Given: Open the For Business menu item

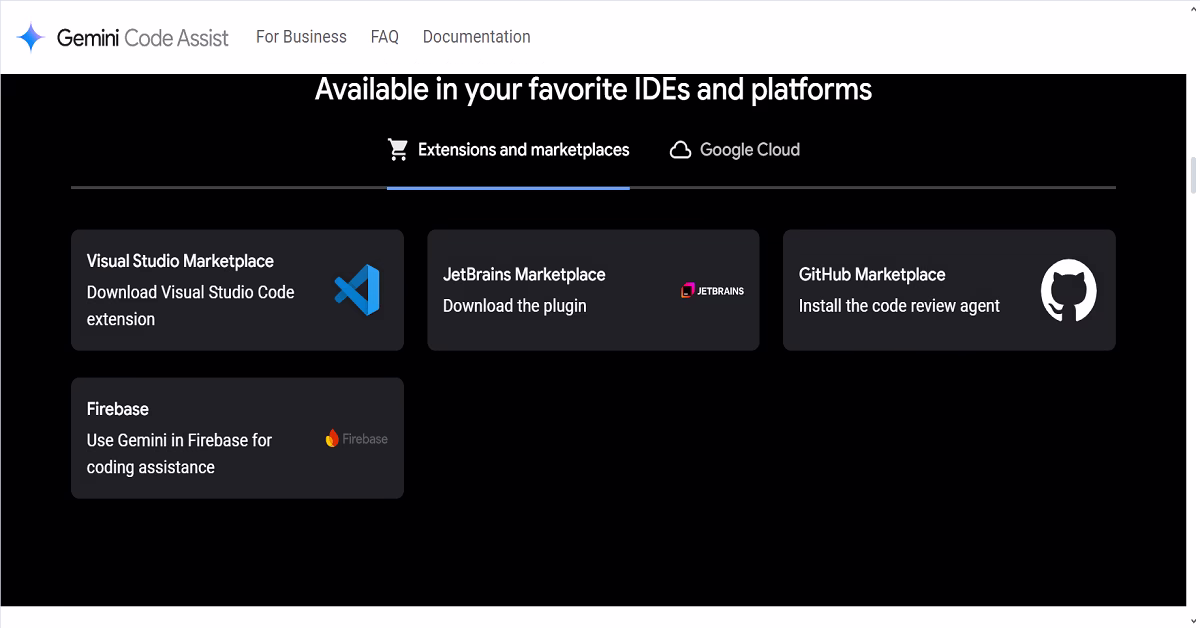Looking at the screenshot, I should coord(301,37).
